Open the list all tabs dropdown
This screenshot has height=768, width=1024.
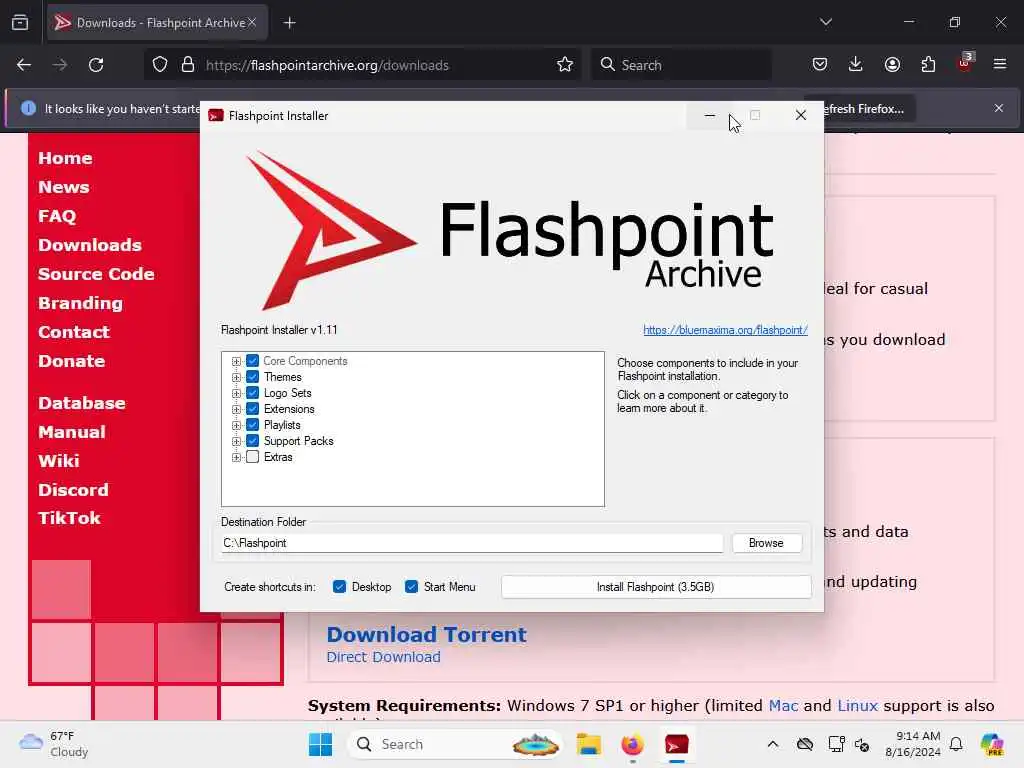click(825, 22)
